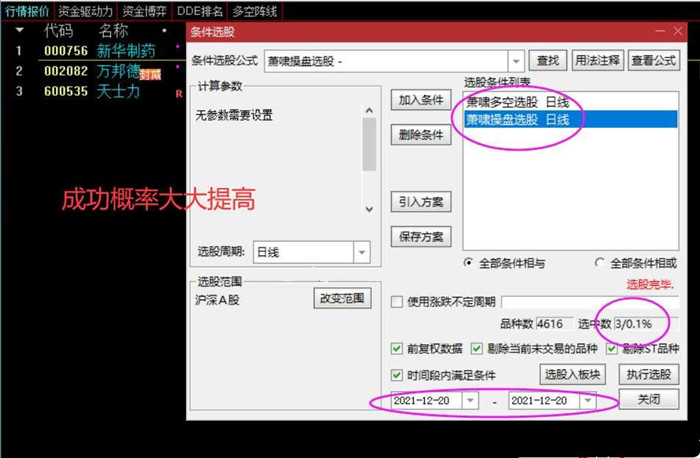Select condition 萧啸操盘选股 日线 in list
700x458 pixels.
(x=571, y=119)
